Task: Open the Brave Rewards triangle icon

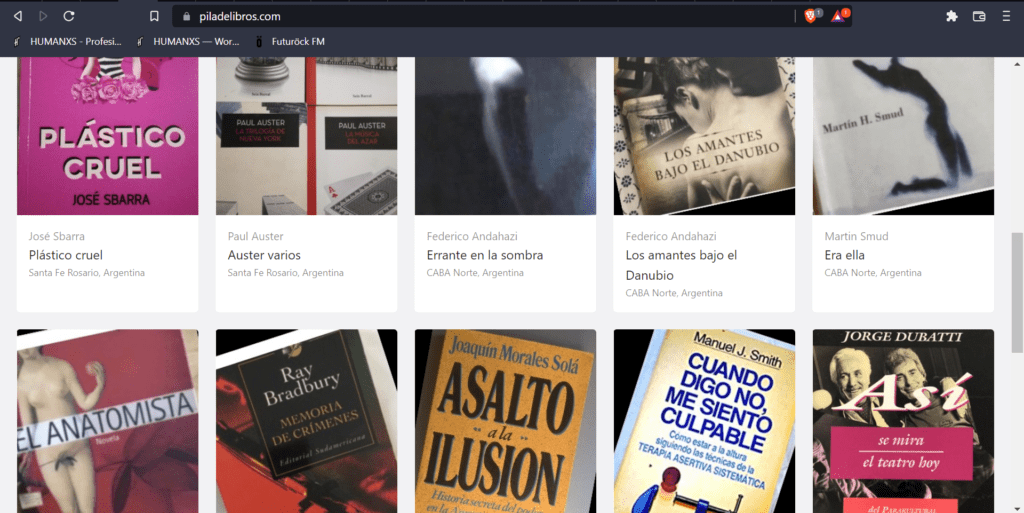Action: point(839,16)
